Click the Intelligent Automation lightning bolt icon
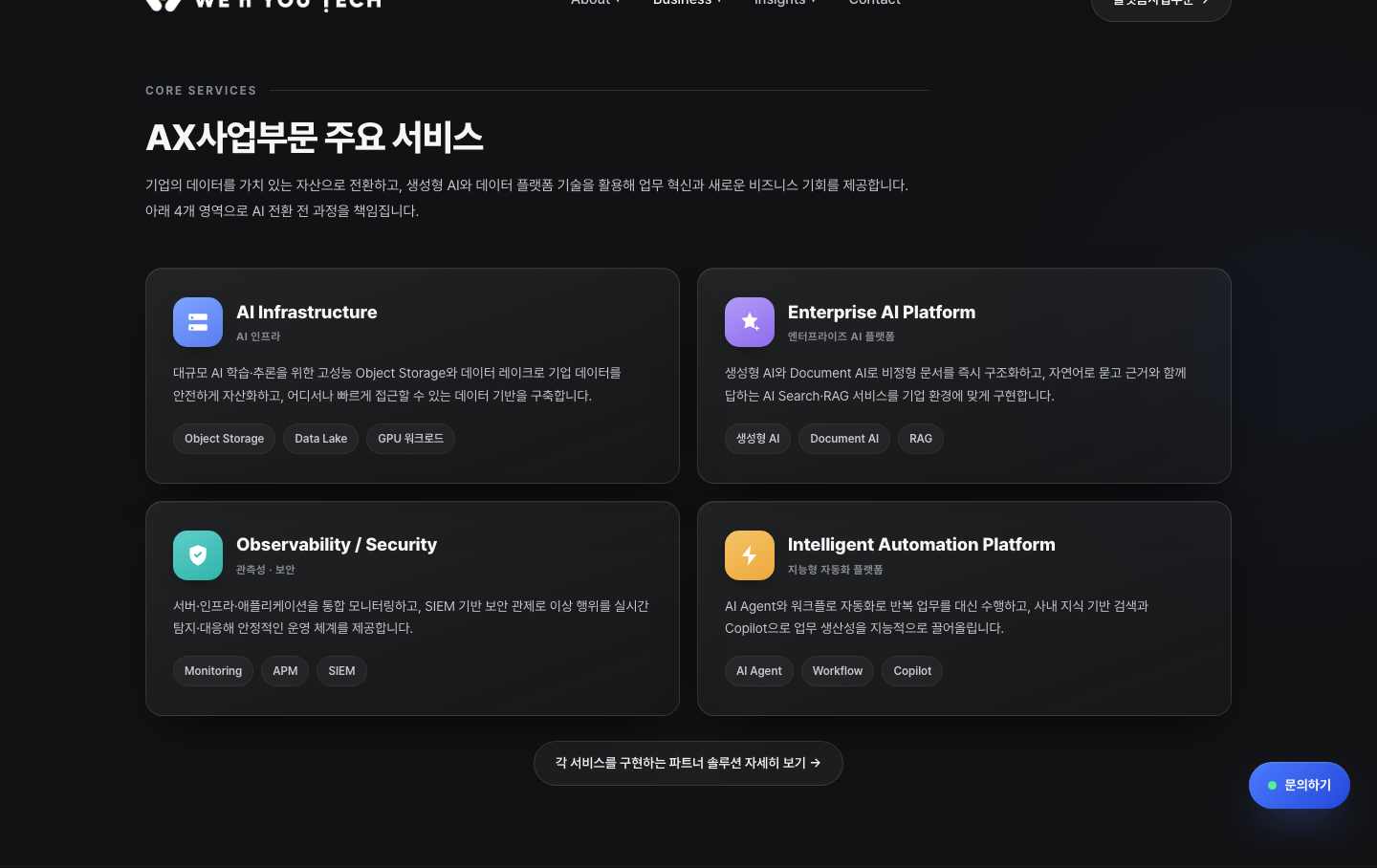Image resolution: width=1377 pixels, height=868 pixels. 750,555
